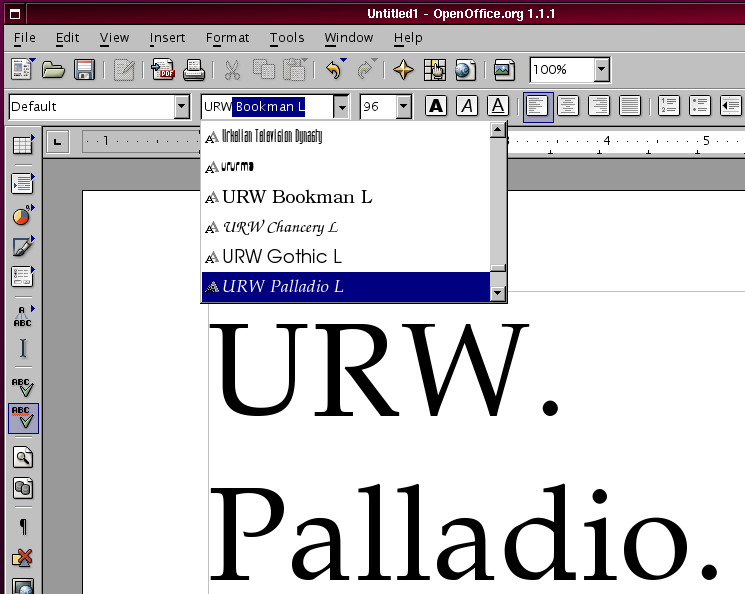Click the New document icon
The height and width of the screenshot is (594, 745).
point(22,69)
